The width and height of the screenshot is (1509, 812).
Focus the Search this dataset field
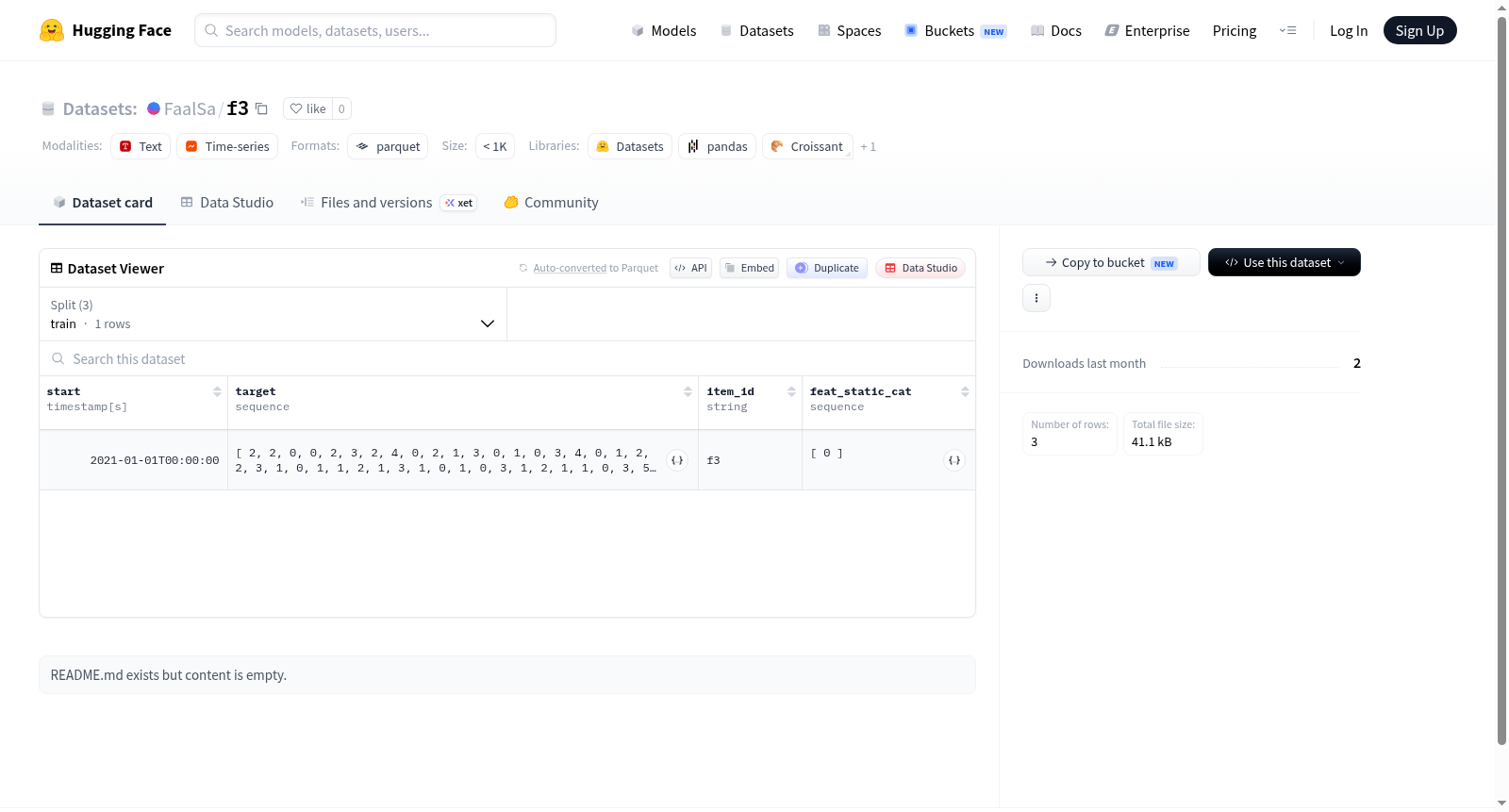pos(507,358)
